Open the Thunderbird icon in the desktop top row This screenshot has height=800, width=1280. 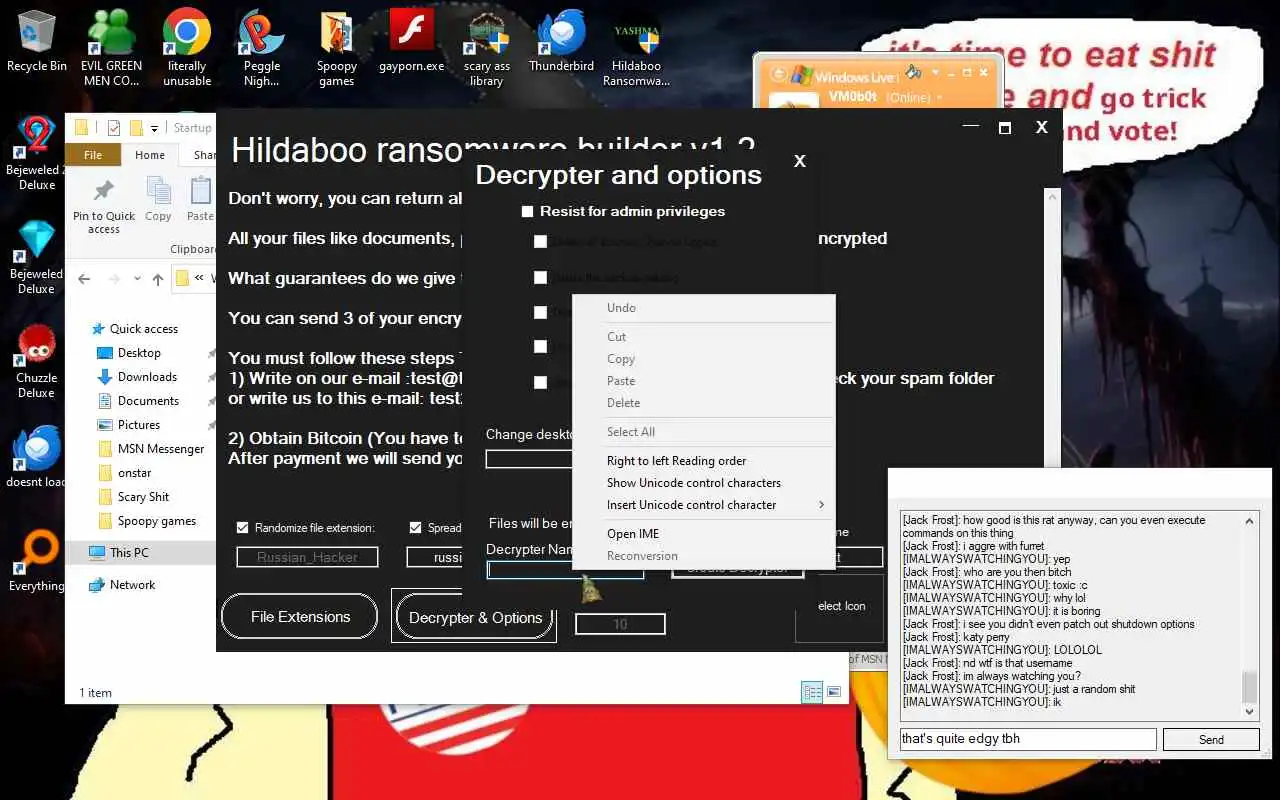coord(561,41)
